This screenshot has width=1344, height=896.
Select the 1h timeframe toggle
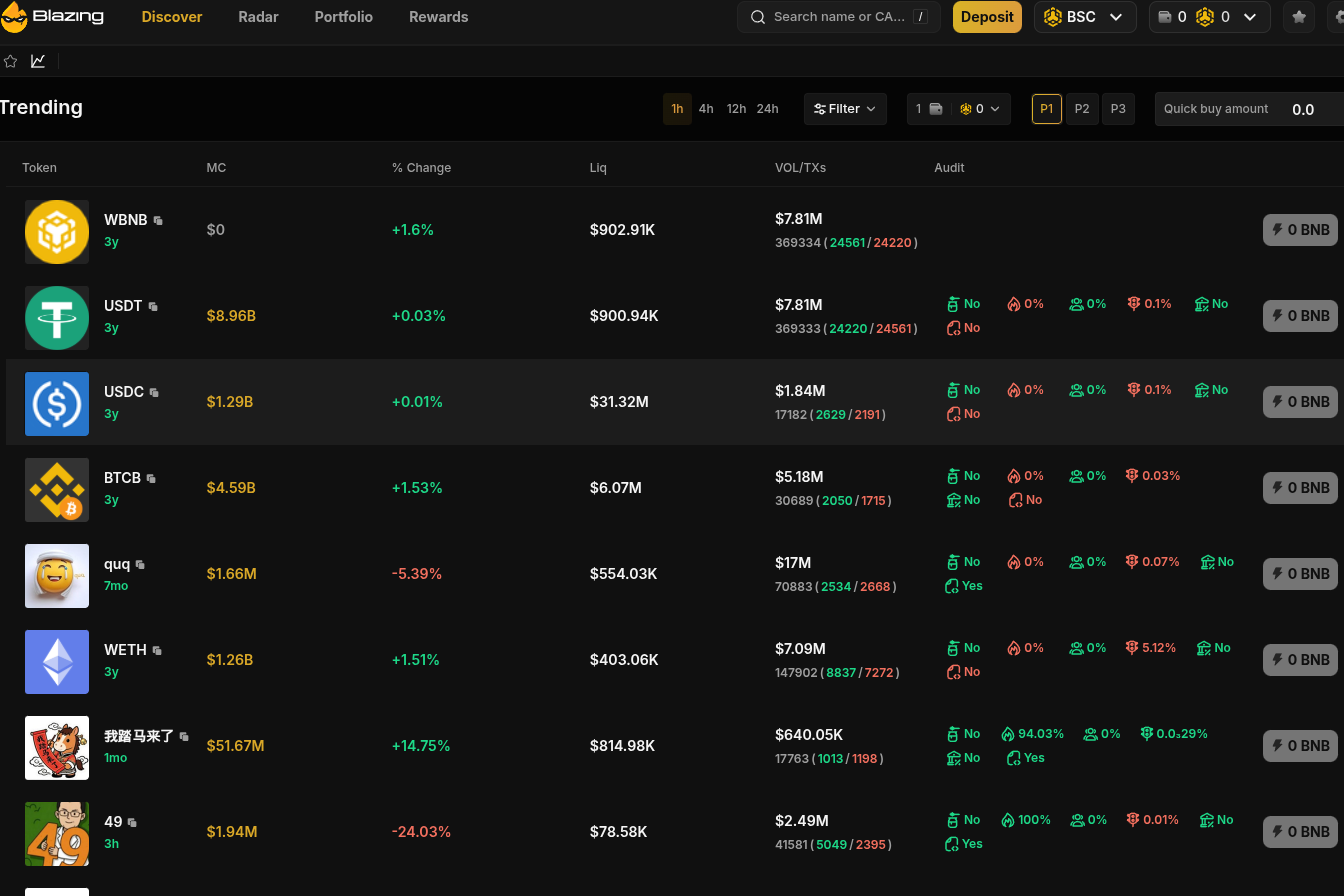(x=677, y=108)
